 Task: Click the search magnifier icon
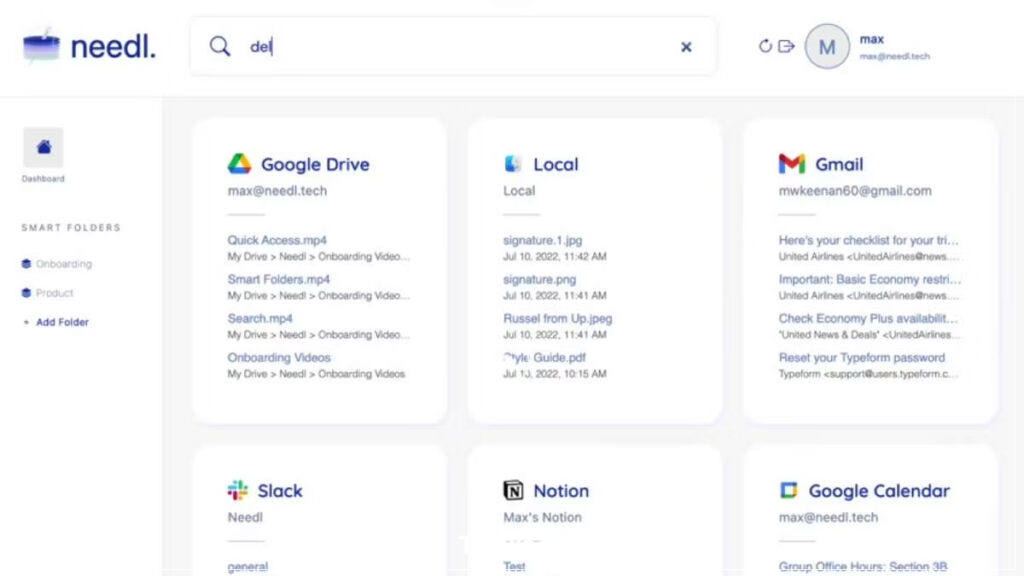[220, 46]
